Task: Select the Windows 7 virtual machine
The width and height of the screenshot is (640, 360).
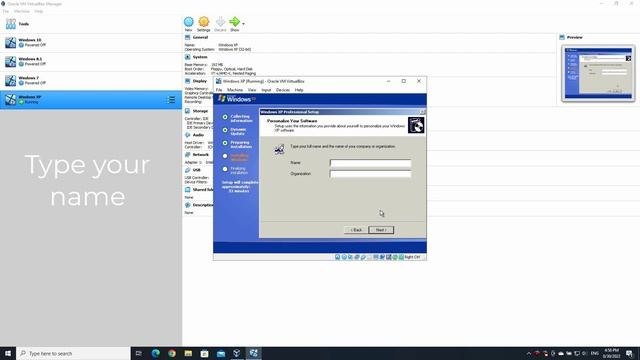Action: [91, 80]
